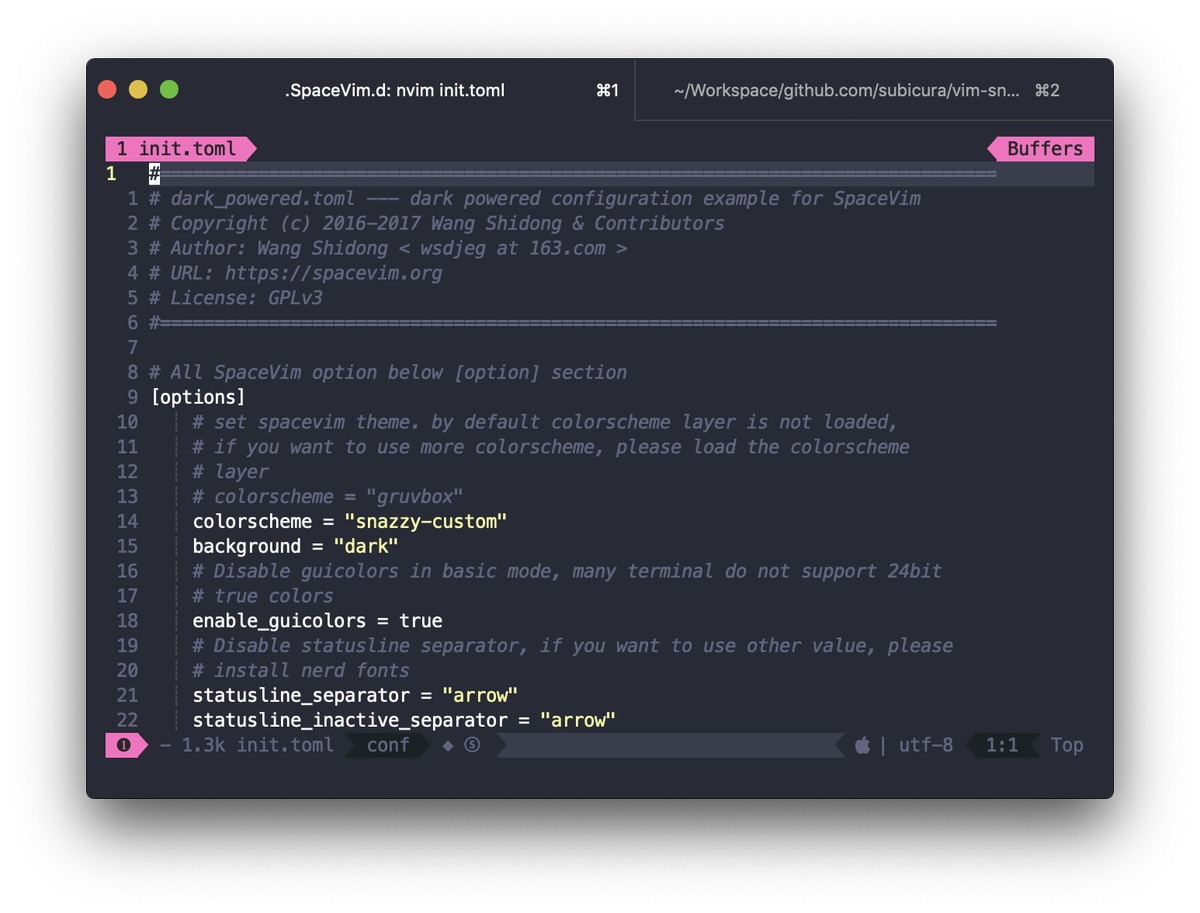Switch to the .SpaceVim.d nvim init.toml tab
Screen dimensions: 1200x913
pyautogui.click(x=395, y=90)
